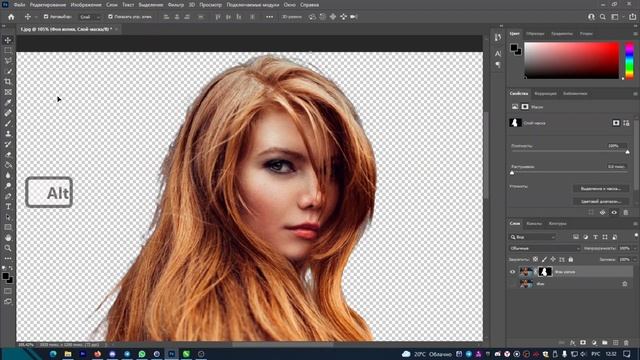Viewport: 640px width, 360px height.
Task: Add a layer style with fx icon
Action: [572, 343]
